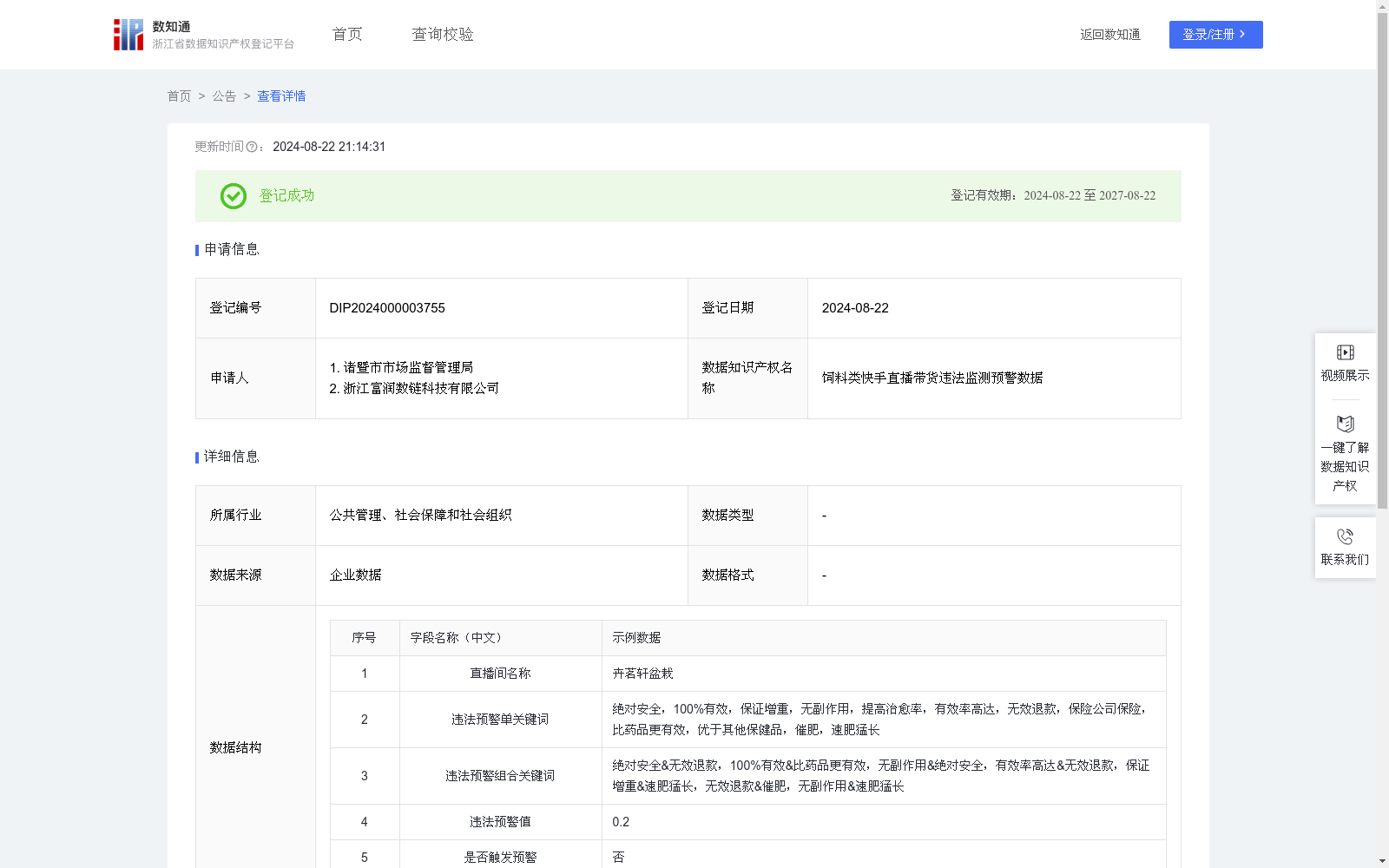
Task: Click the 序号 column header
Action: (364, 638)
